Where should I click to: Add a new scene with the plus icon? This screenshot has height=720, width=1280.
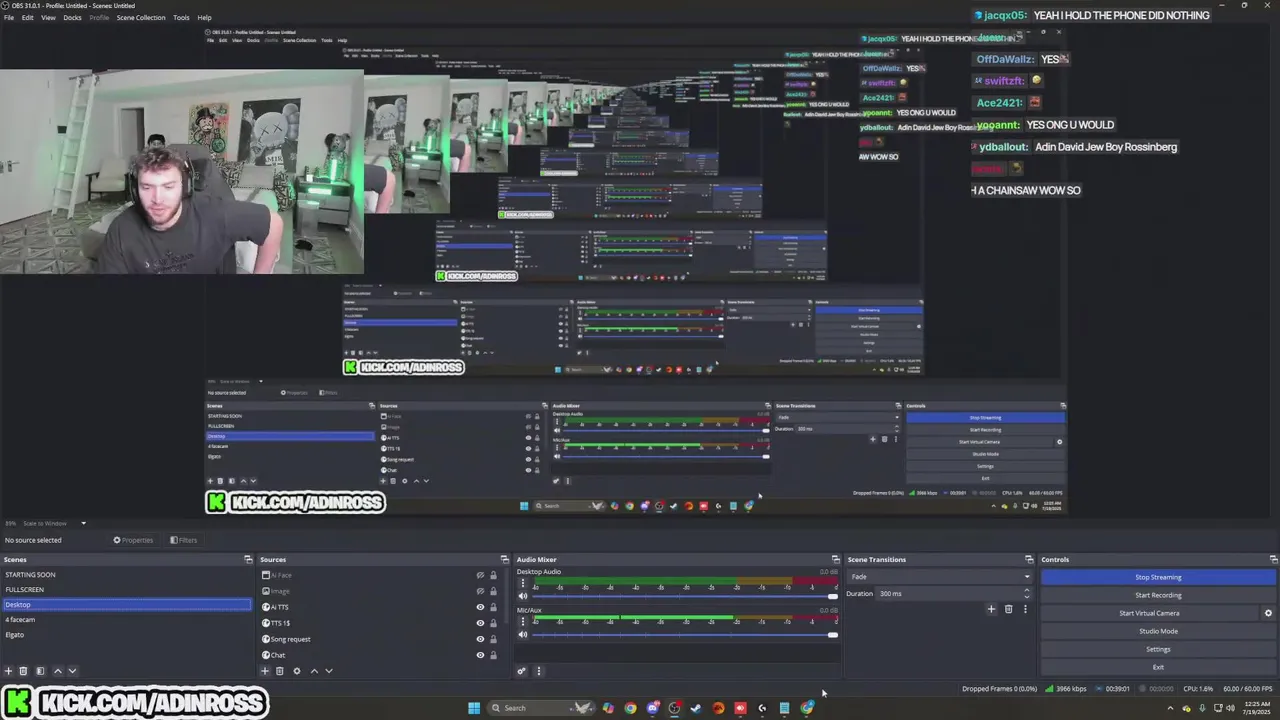[x=8, y=671]
